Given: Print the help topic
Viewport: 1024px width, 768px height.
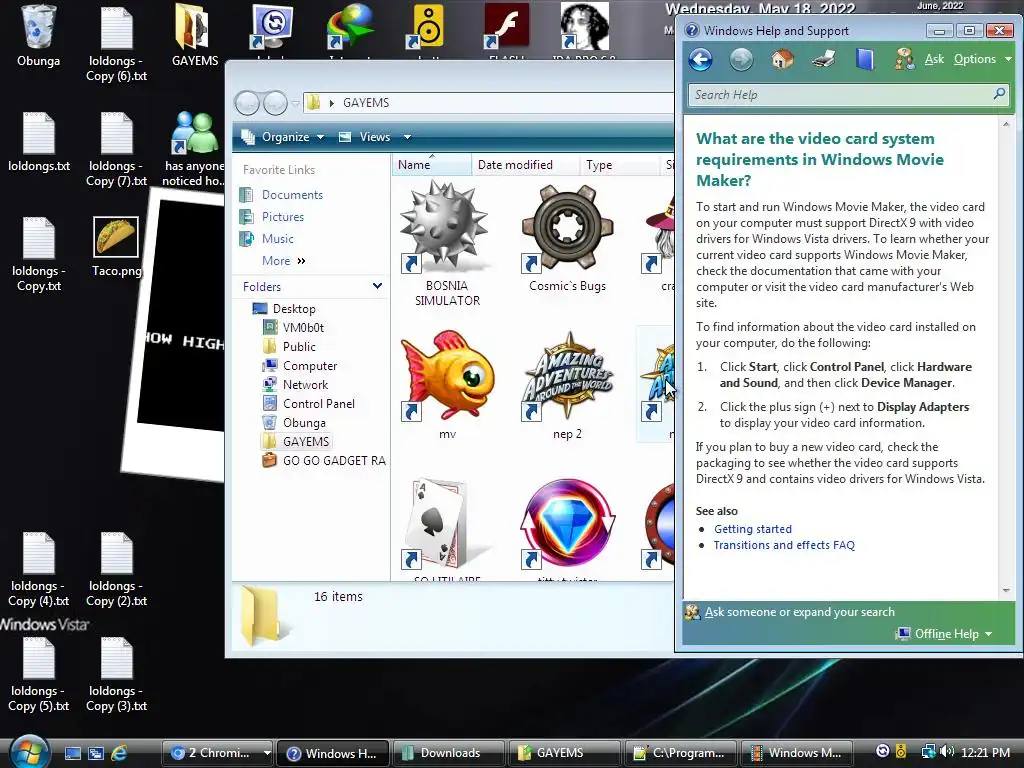Looking at the screenshot, I should point(824,59).
